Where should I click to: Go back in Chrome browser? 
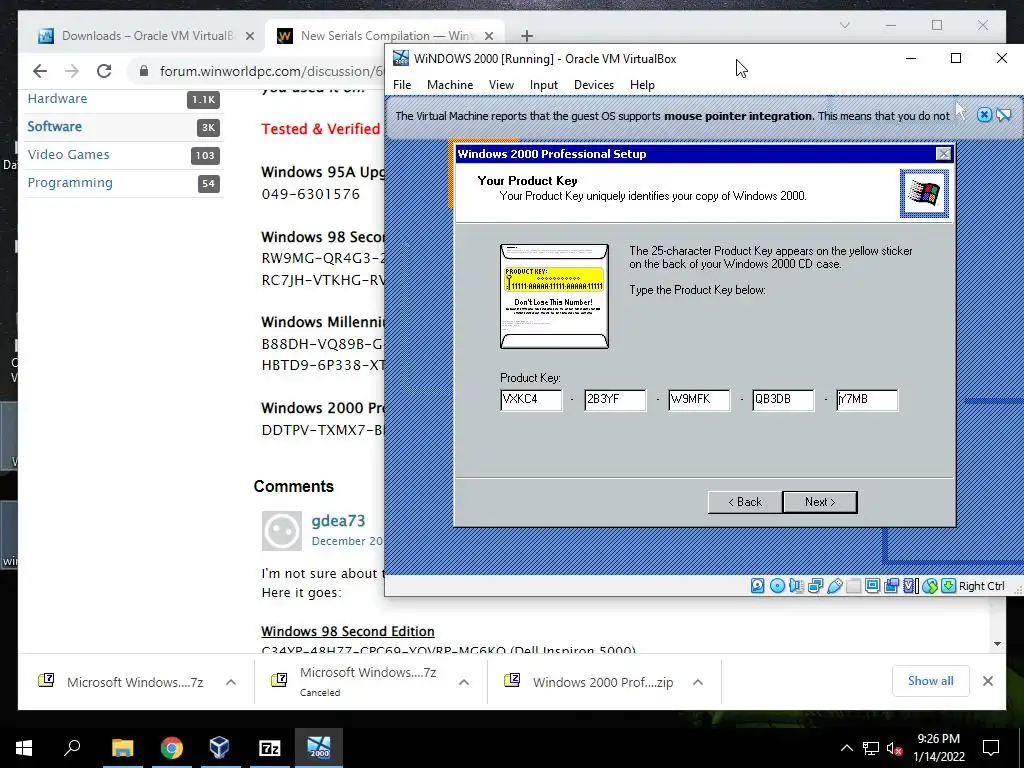click(x=40, y=71)
